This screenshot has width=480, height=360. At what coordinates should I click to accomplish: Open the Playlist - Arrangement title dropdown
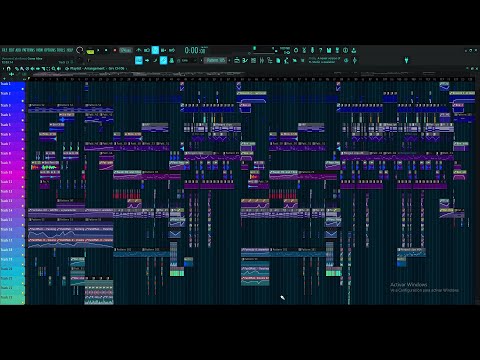pyautogui.click(x=97, y=68)
